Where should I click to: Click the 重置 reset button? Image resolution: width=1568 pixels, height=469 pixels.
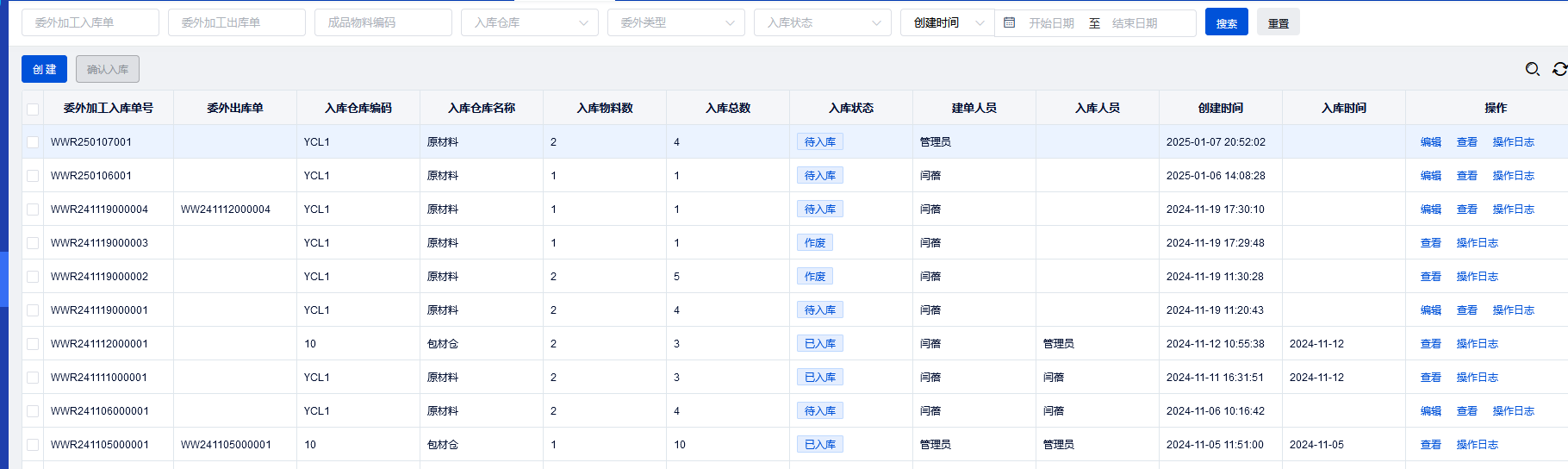pos(1278,22)
